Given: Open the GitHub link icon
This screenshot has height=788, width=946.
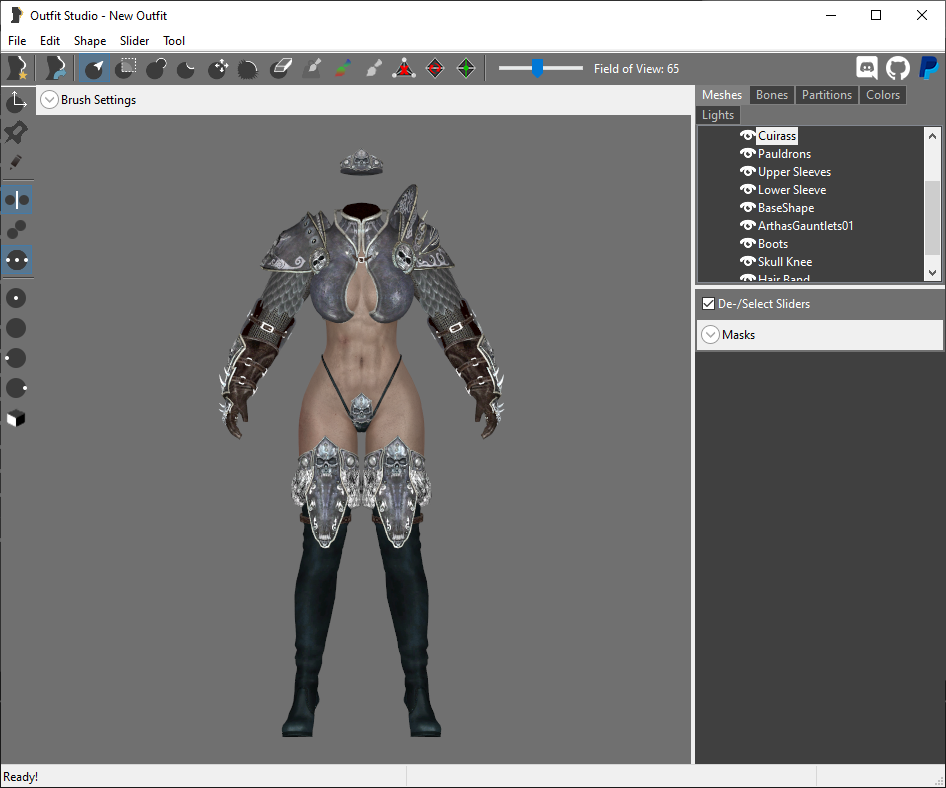Looking at the screenshot, I should click(897, 68).
